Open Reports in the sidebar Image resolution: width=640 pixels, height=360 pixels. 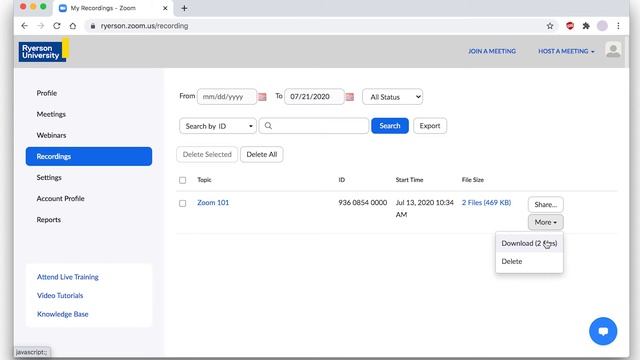click(x=49, y=220)
